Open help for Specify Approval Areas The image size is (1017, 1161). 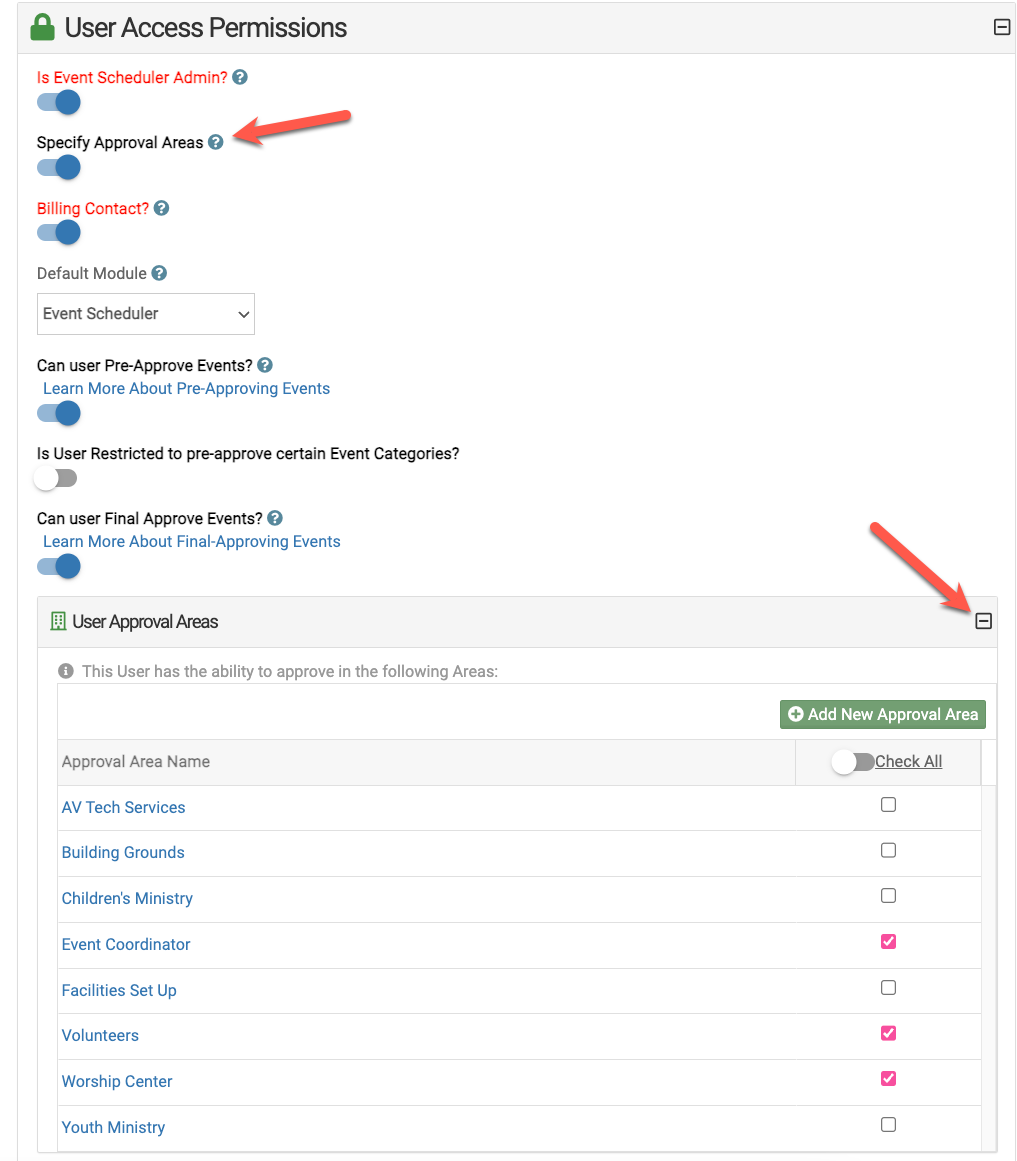tap(215, 143)
